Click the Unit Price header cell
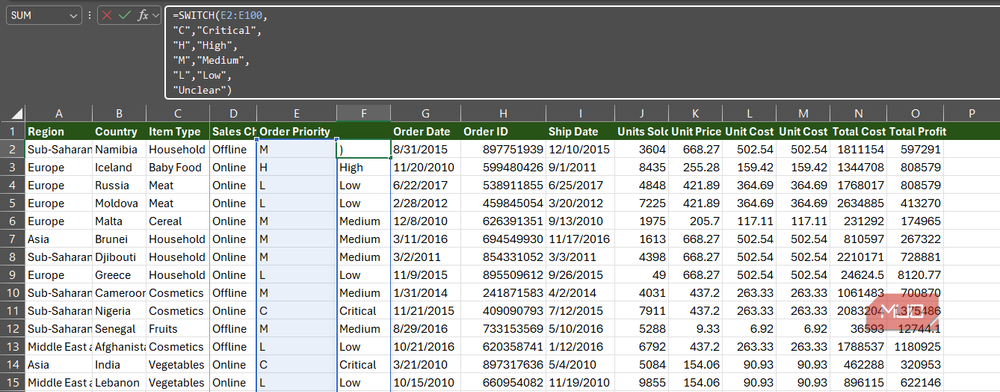Image resolution: width=1000 pixels, height=392 pixels. (x=696, y=131)
